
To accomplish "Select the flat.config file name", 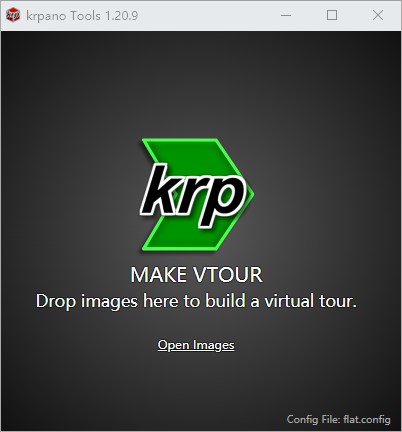I will coord(367,419).
